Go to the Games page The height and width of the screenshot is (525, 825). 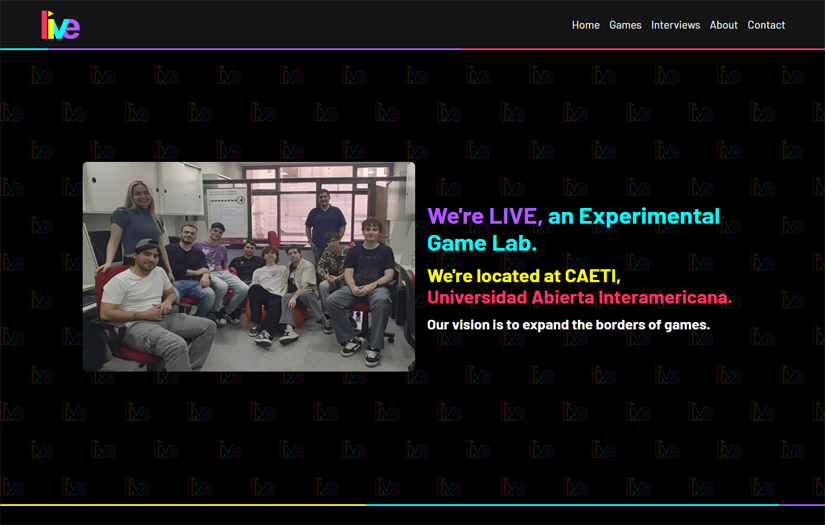[625, 25]
